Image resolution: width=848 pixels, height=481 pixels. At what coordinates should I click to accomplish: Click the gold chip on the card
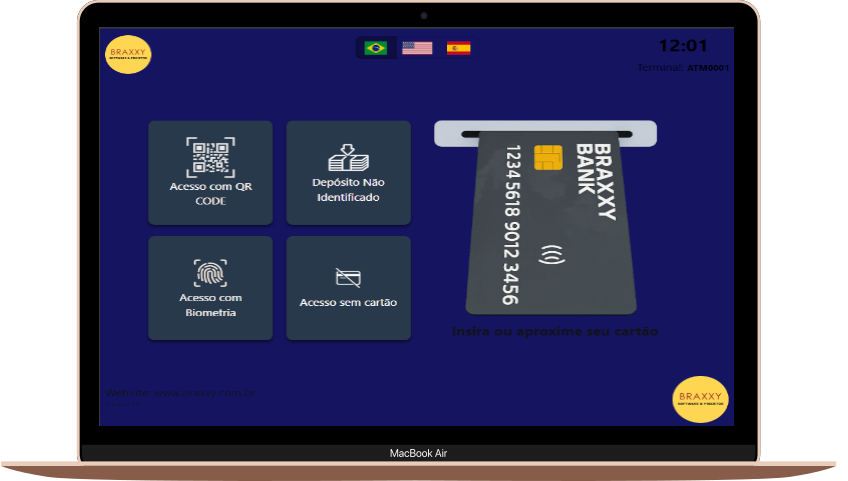(548, 157)
